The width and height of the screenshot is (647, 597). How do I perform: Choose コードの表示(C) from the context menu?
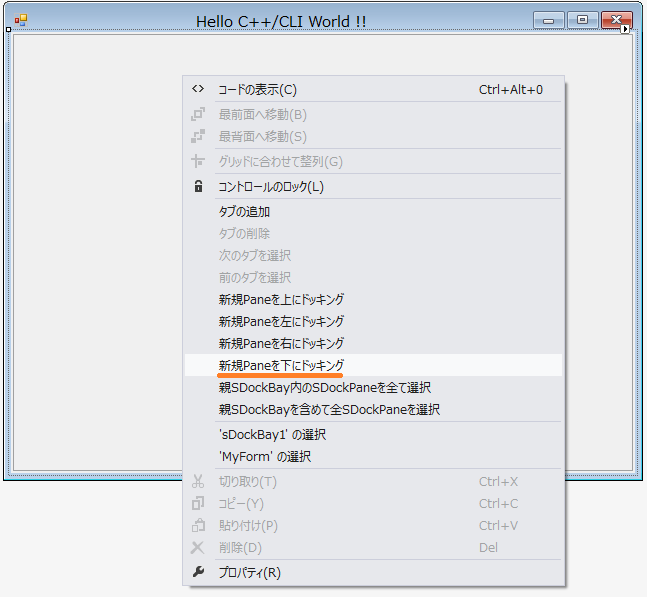pos(373,90)
